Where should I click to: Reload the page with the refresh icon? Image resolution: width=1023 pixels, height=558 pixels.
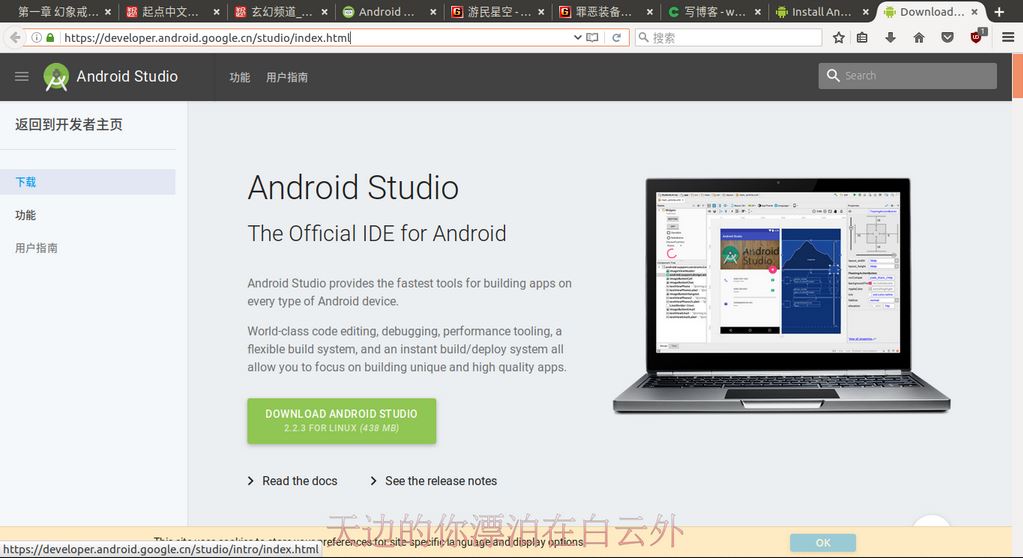coord(617,38)
